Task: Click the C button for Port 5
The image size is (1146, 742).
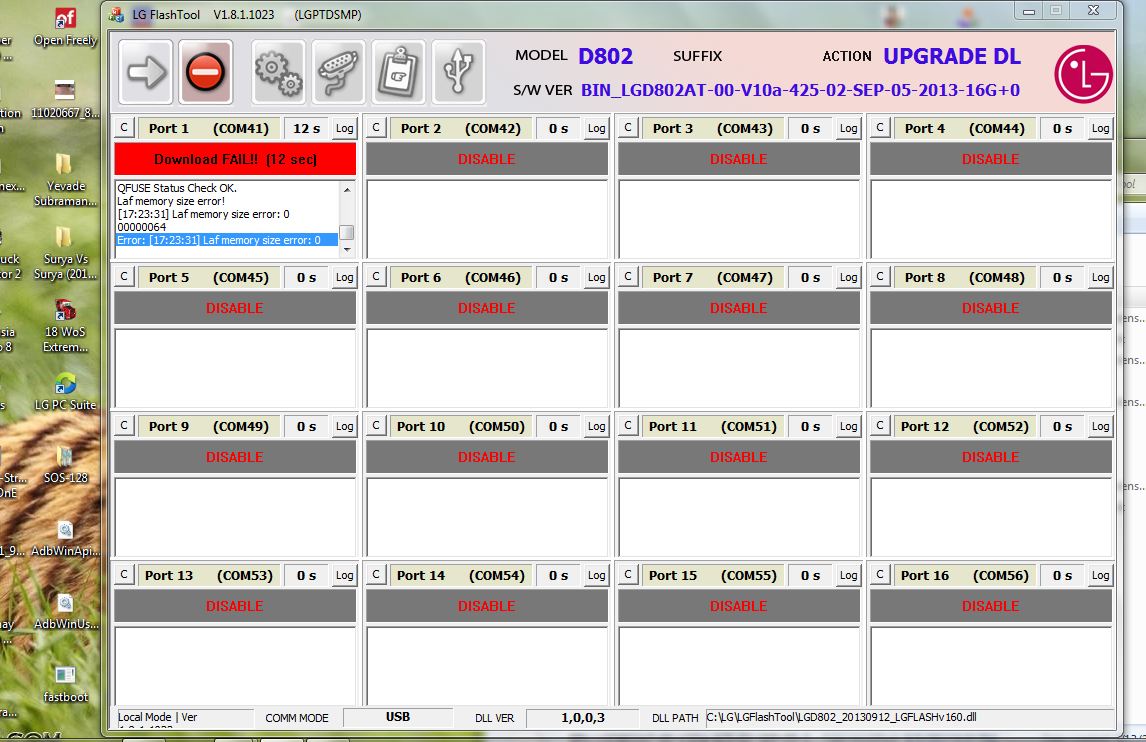Action: [x=124, y=277]
